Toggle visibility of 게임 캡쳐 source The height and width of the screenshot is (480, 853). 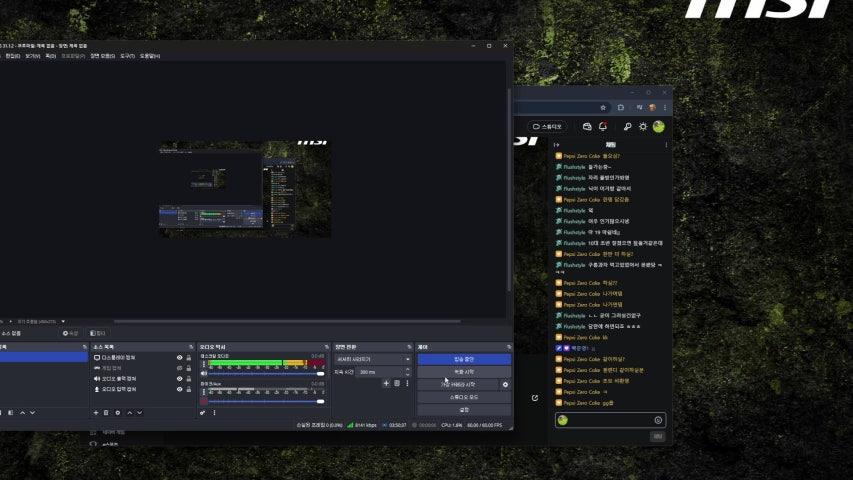click(x=180, y=368)
